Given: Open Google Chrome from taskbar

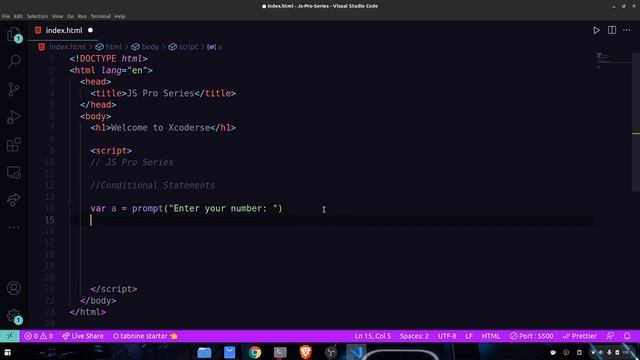Looking at the screenshot, I should pos(255,352).
